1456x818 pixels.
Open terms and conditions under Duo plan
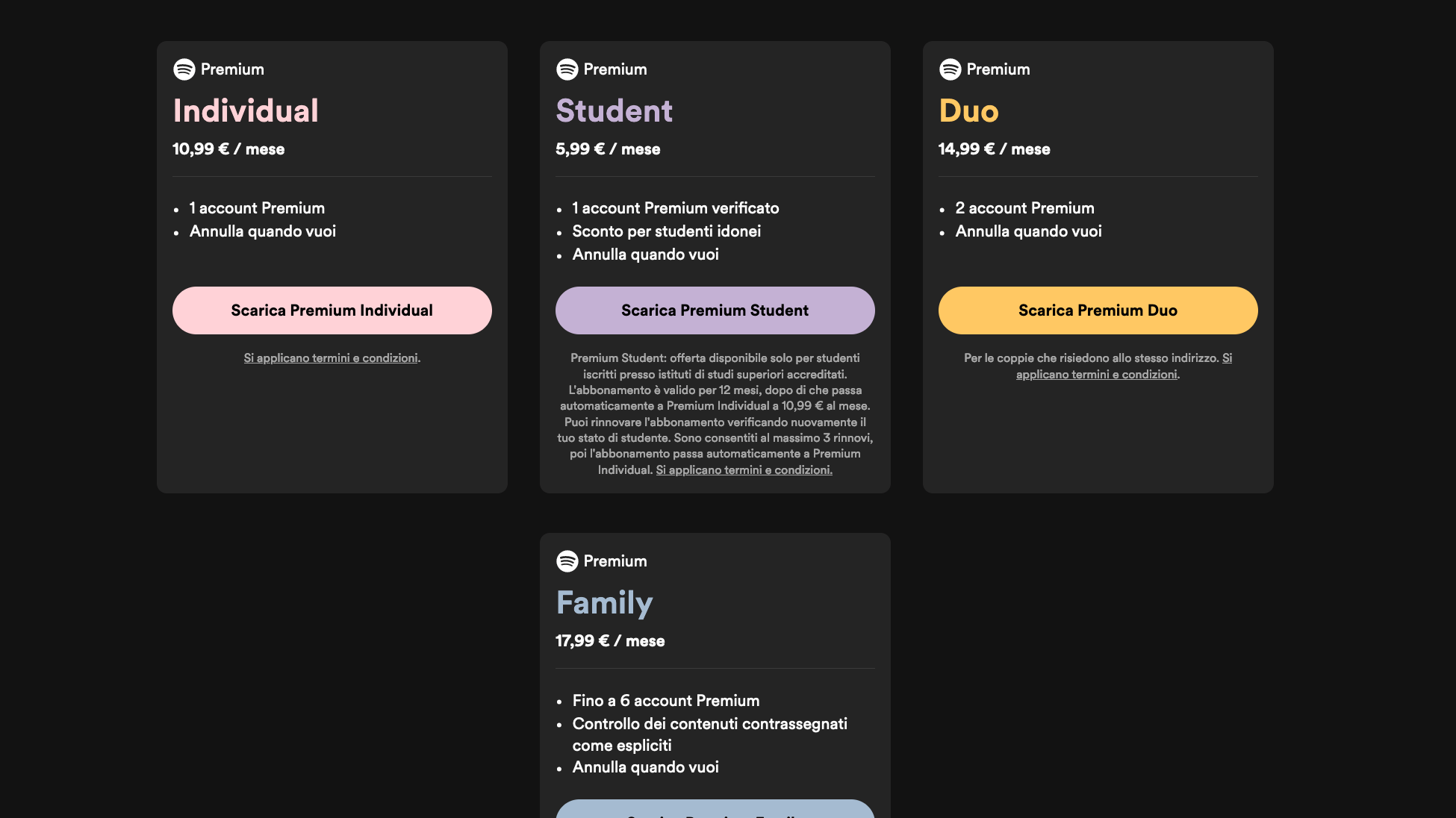pyautogui.click(x=1097, y=375)
